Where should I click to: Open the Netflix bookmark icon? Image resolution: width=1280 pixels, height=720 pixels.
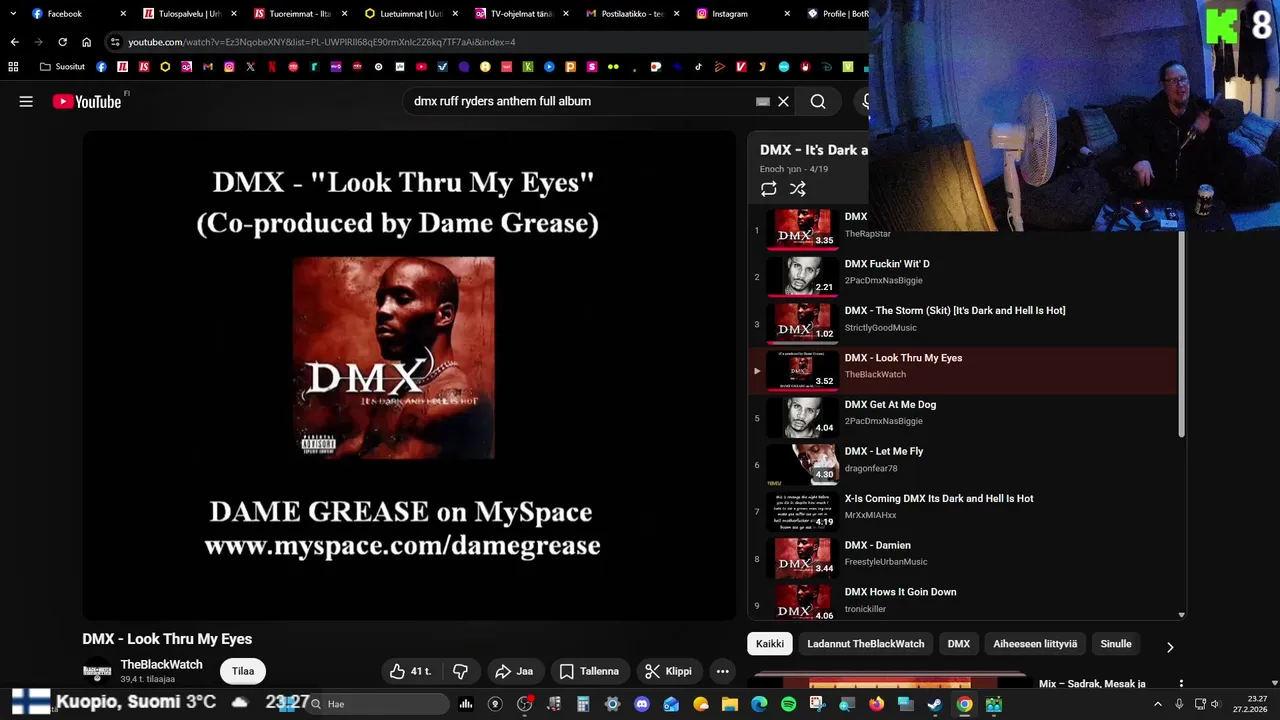[272, 67]
